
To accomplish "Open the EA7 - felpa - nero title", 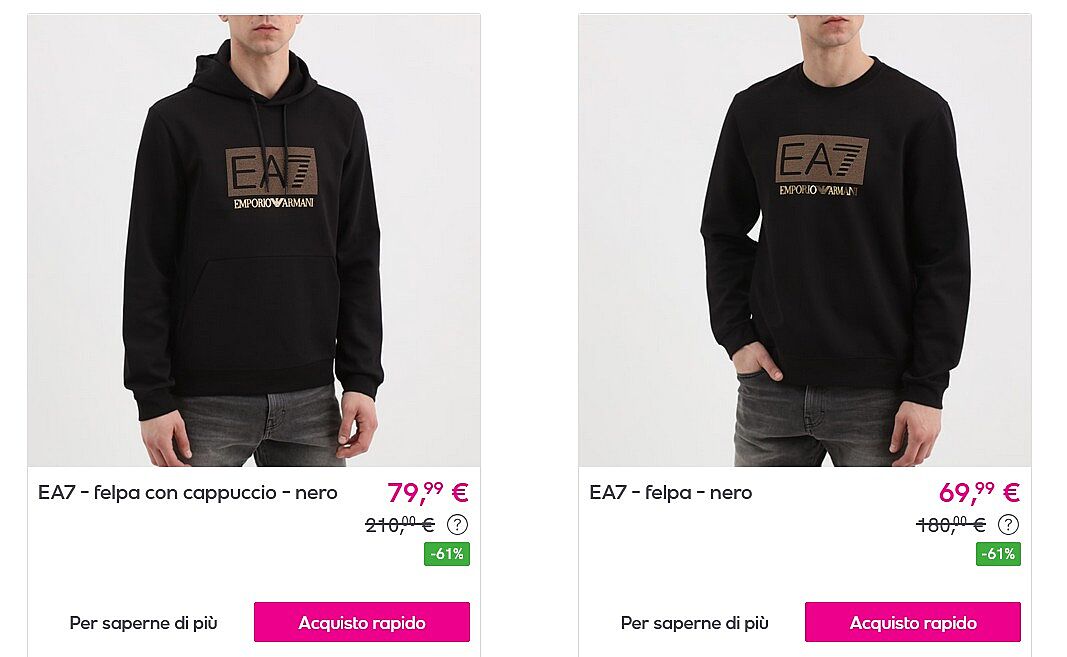I will tap(671, 492).
